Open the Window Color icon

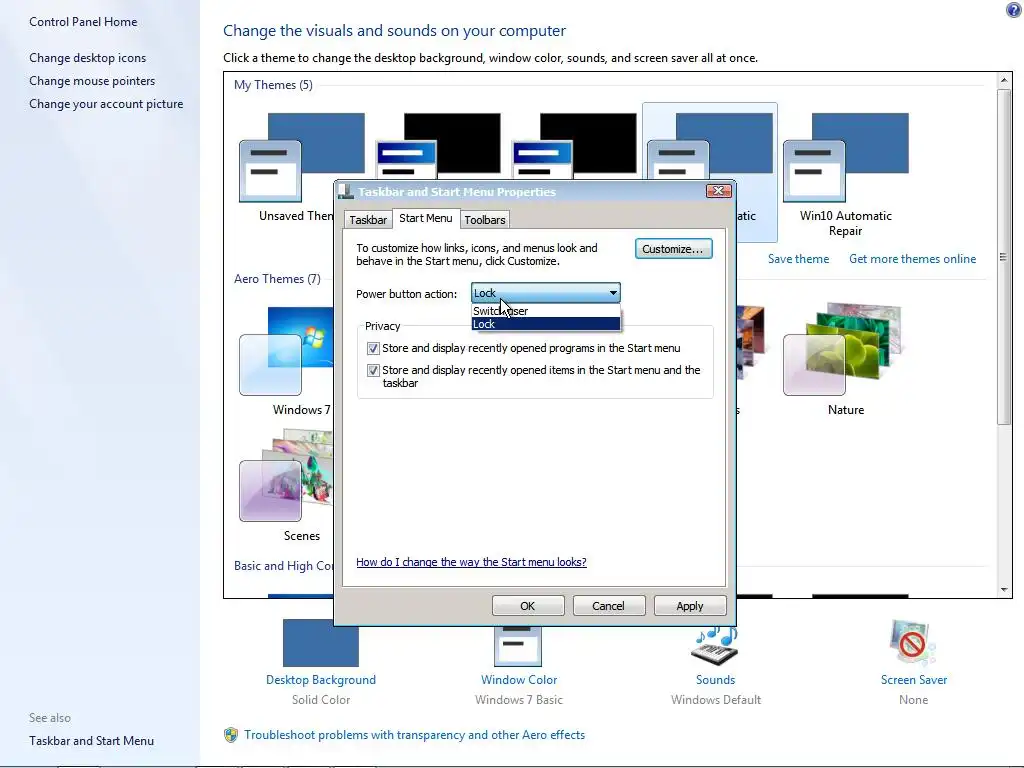(517, 647)
